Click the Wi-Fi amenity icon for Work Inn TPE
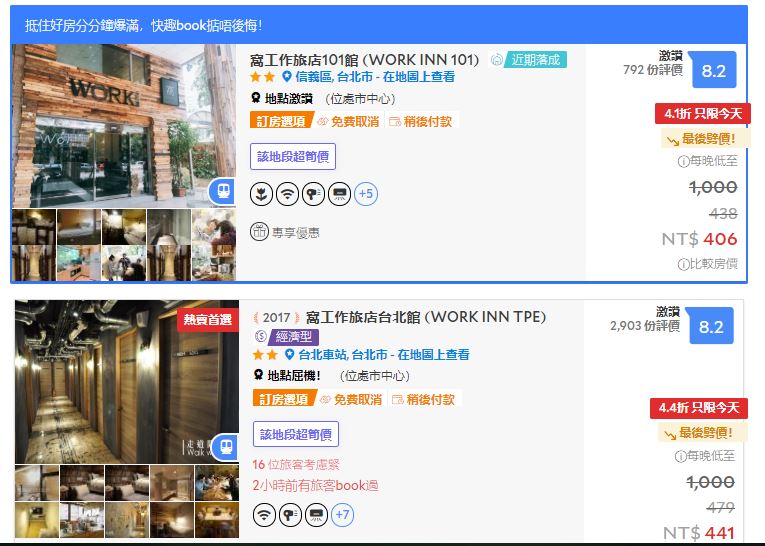Viewport: 765px width, 546px height. pos(264,514)
